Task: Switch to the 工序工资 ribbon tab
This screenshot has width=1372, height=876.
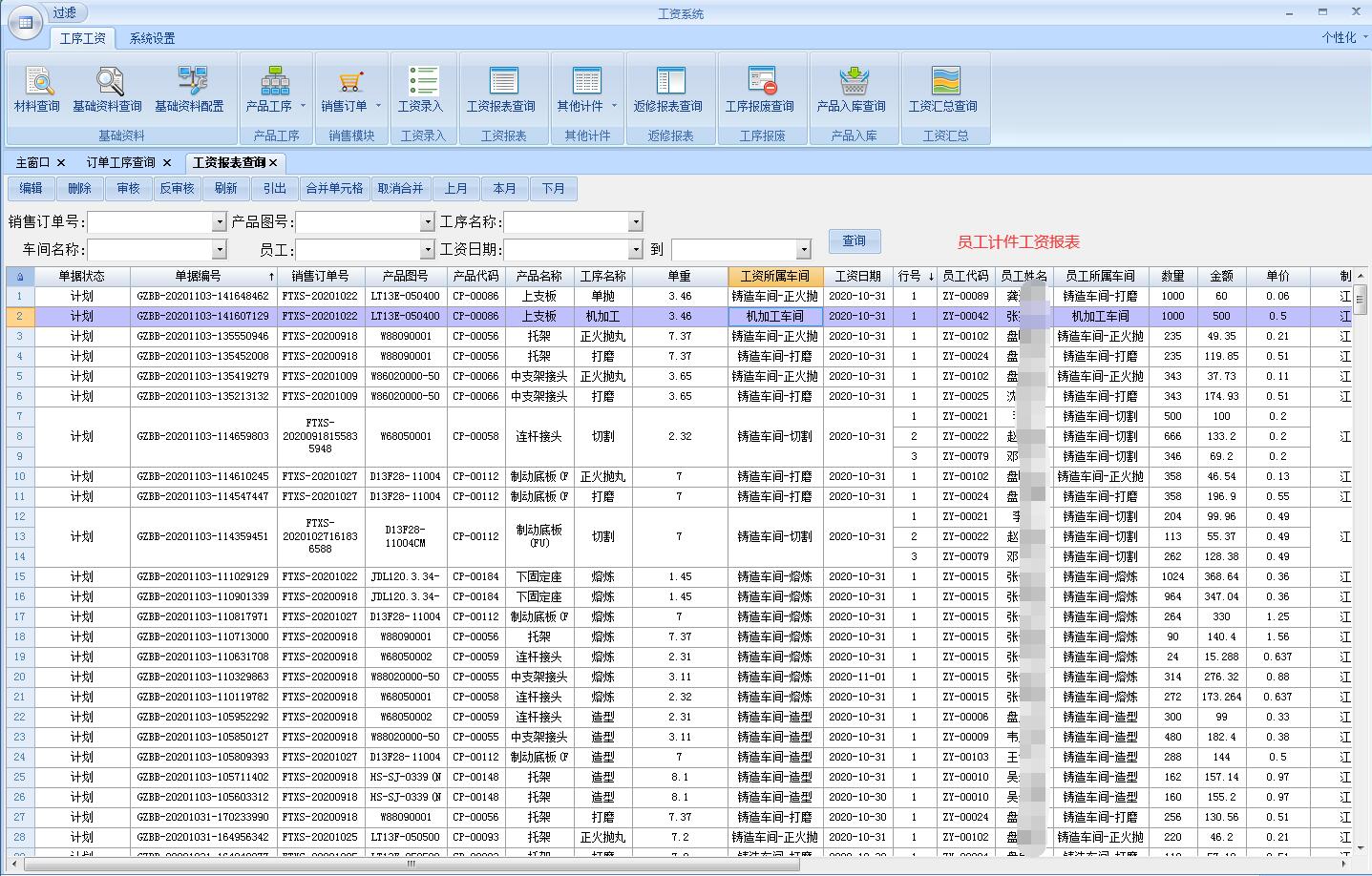Action: (x=82, y=38)
